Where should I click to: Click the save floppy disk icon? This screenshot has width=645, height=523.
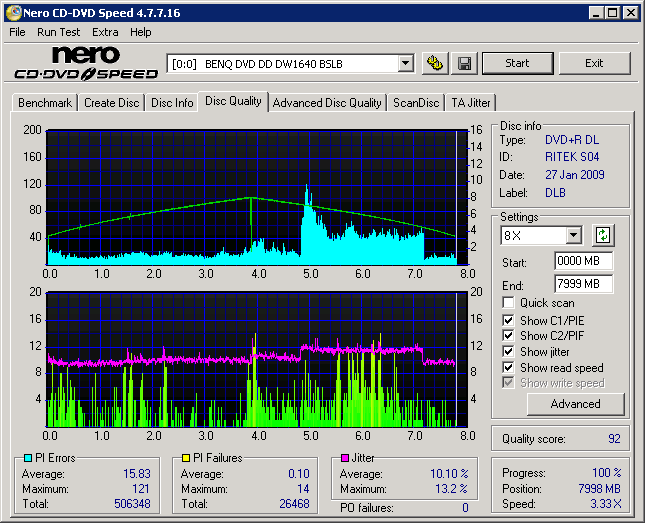pos(465,63)
